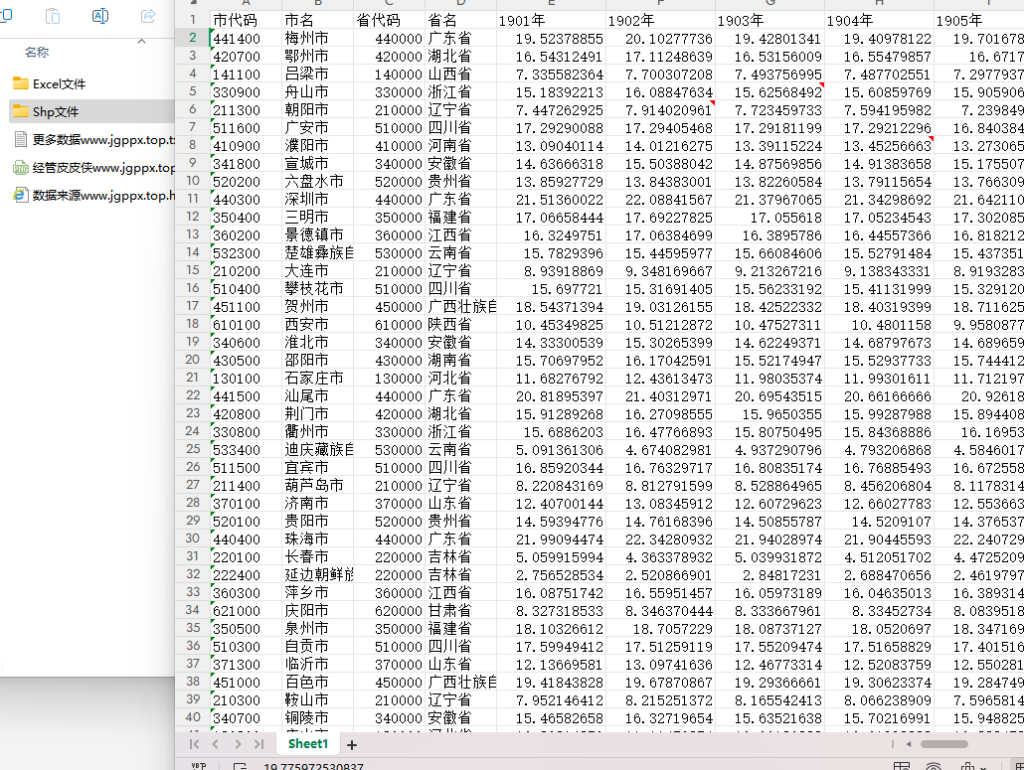Image resolution: width=1024 pixels, height=770 pixels.
Task: Select cell with code 370100
Action: (x=246, y=504)
